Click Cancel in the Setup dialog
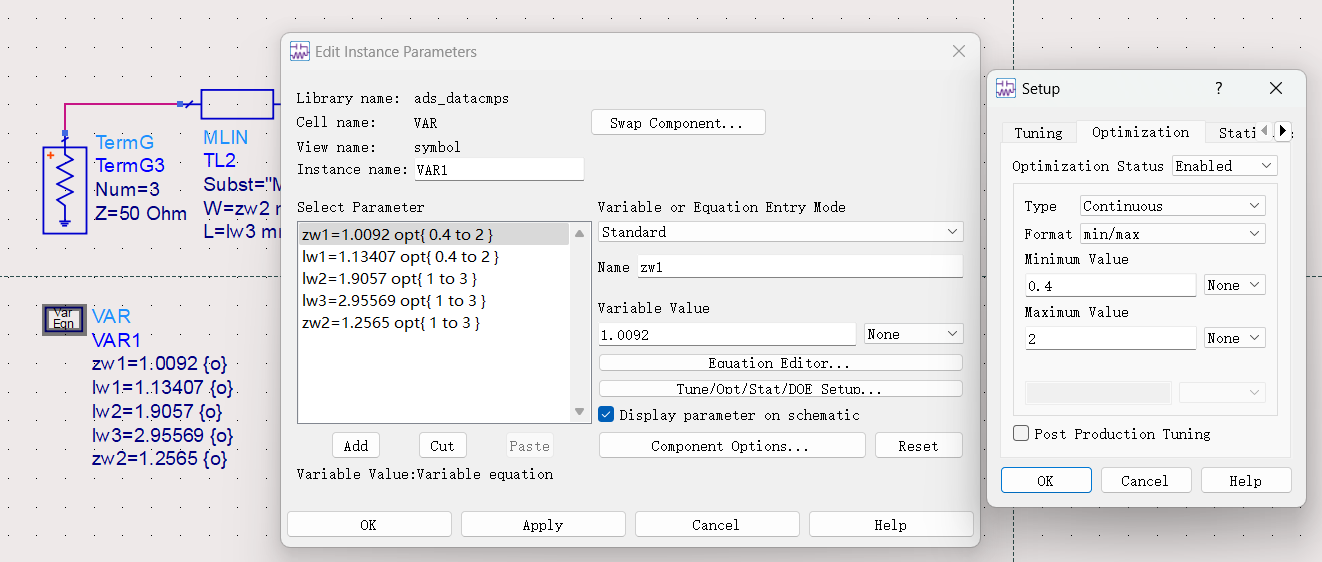 pyautogui.click(x=1146, y=480)
